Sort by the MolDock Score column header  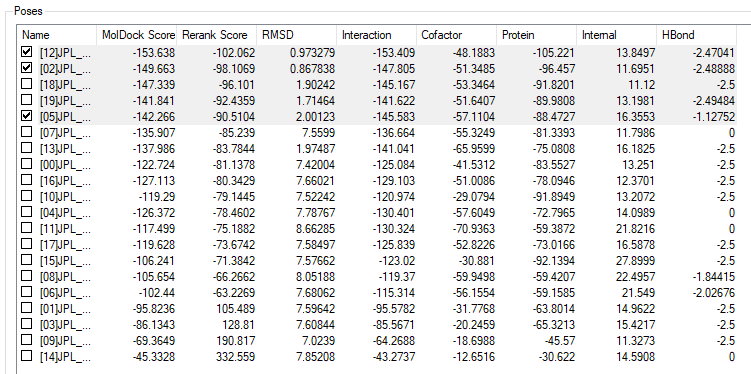(x=137, y=35)
